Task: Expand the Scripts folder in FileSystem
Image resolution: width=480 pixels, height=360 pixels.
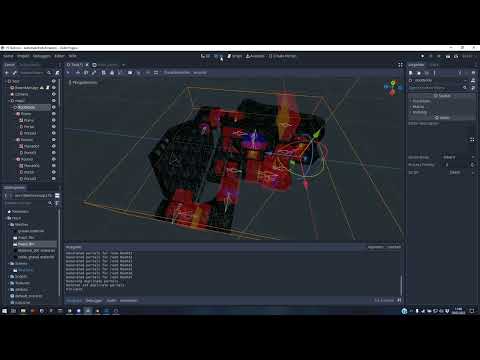Action: (9, 276)
